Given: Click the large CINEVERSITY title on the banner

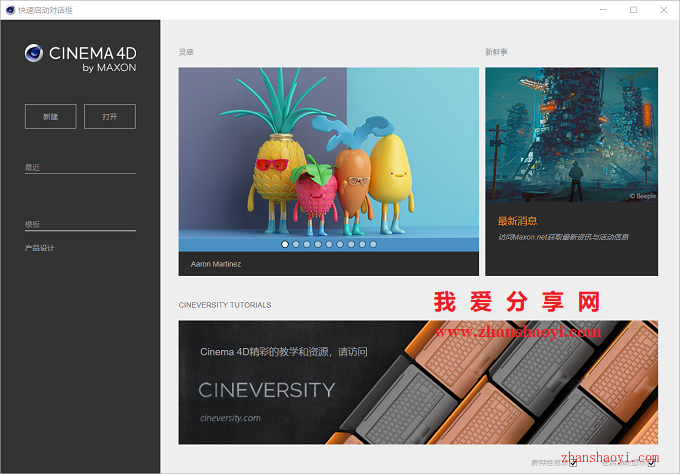Looking at the screenshot, I should (x=267, y=390).
